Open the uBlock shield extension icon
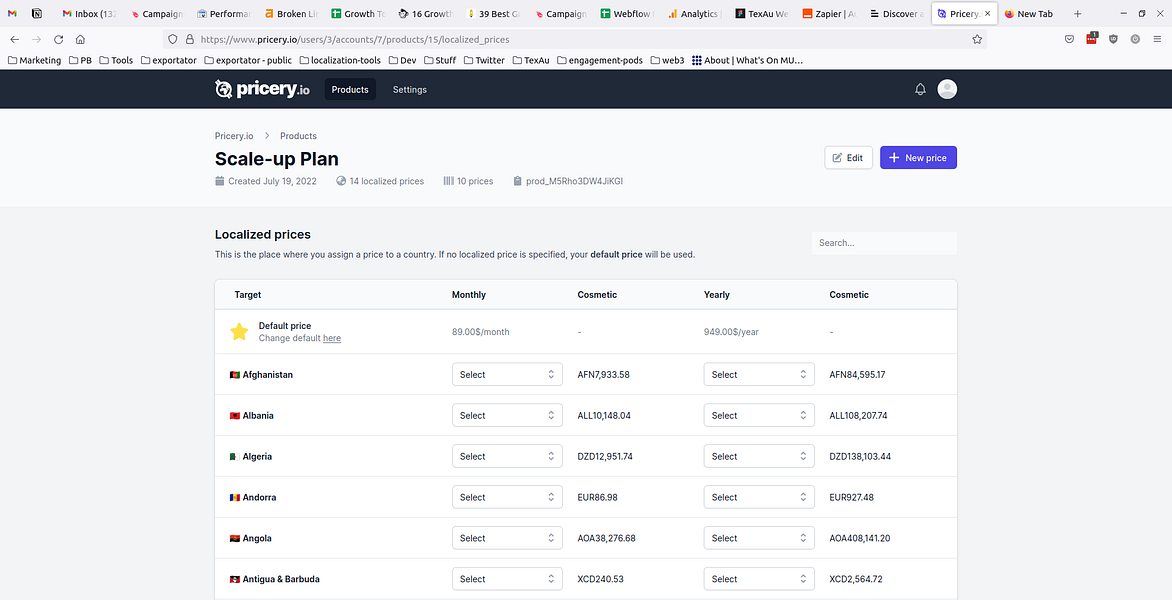Screen dimensions: 1172x600 tap(1114, 40)
